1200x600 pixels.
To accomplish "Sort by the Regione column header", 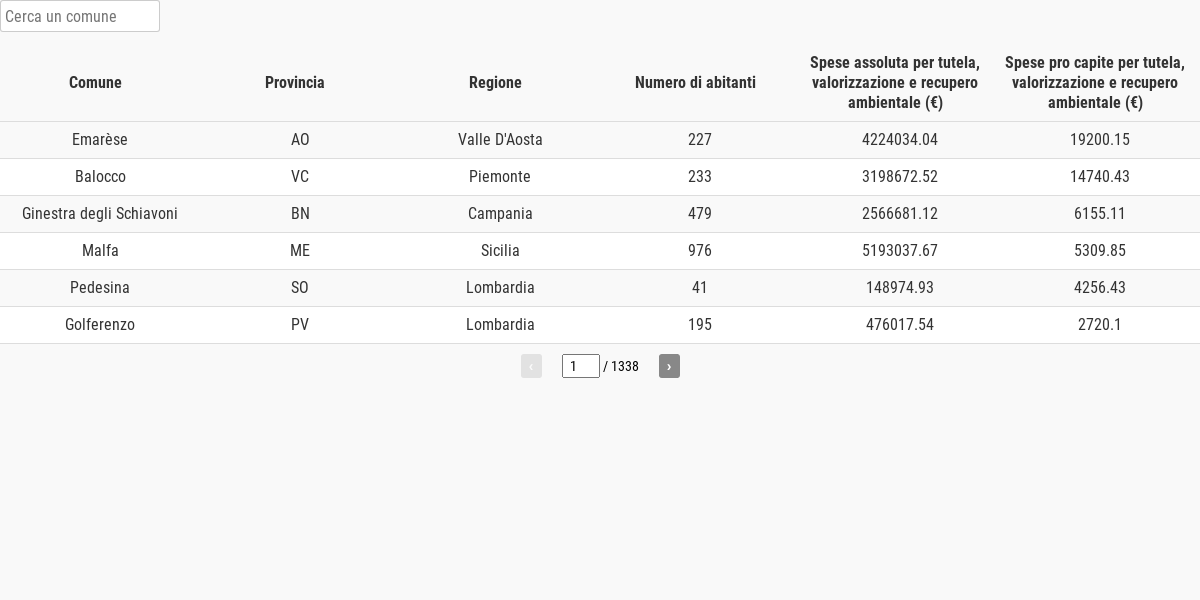I will click(x=495, y=83).
